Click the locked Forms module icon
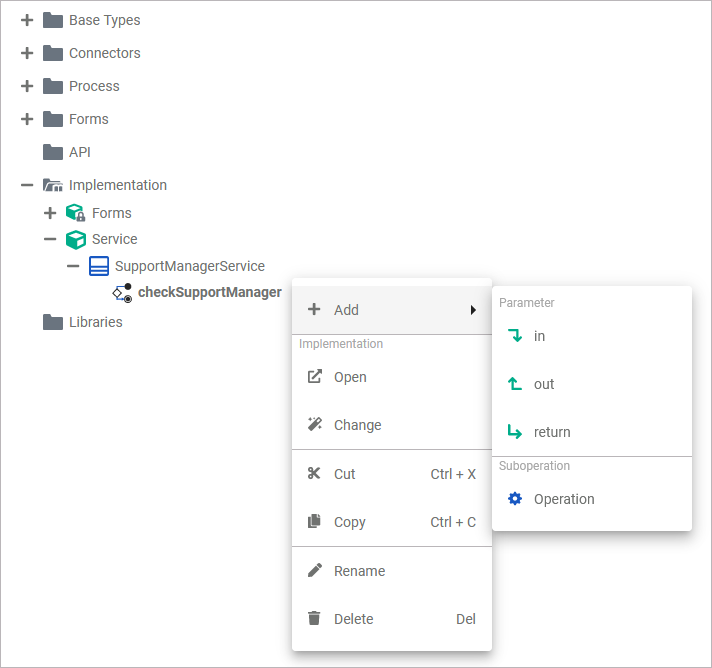This screenshot has height=668, width=712. (75, 213)
